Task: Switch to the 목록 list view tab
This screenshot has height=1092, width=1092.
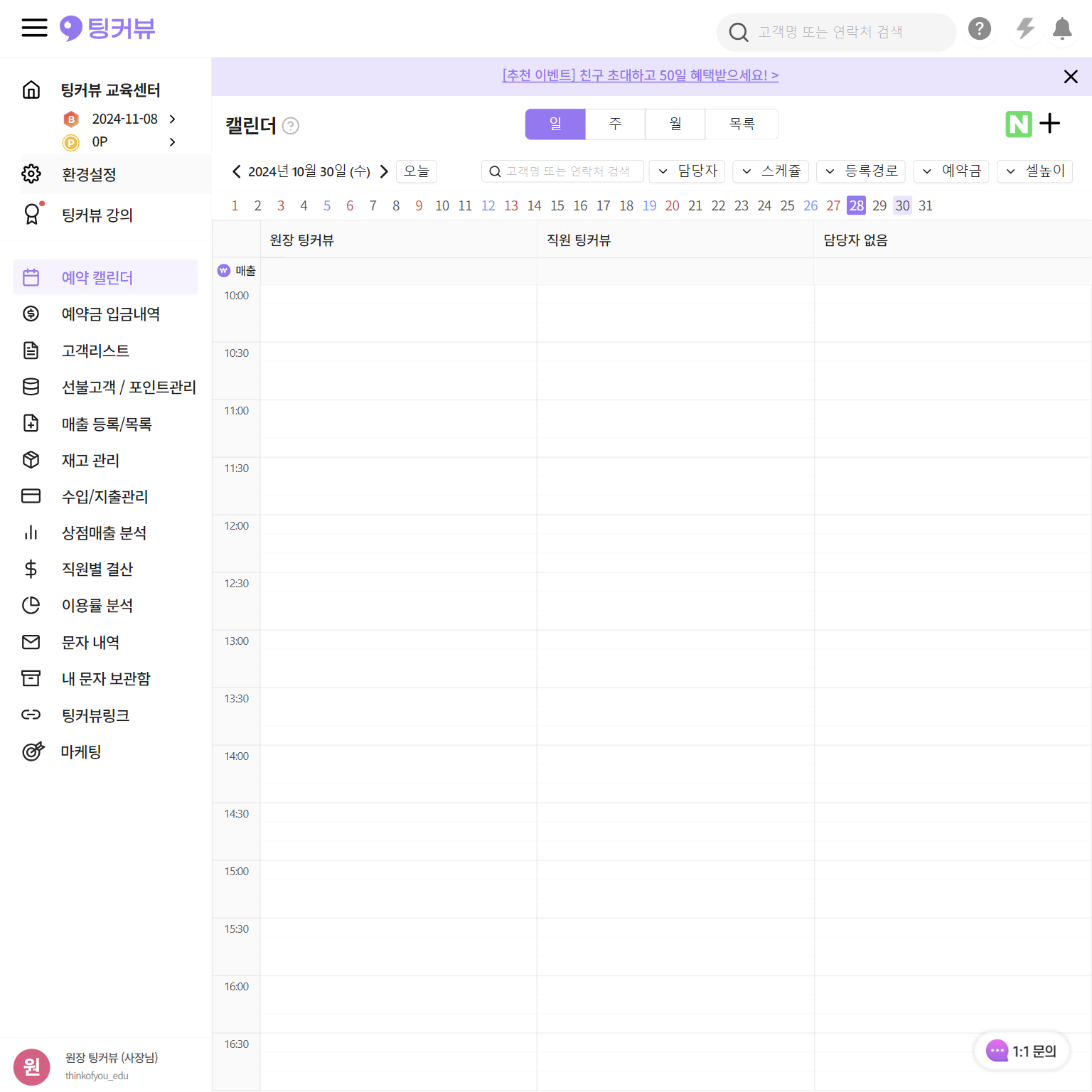Action: 742,124
